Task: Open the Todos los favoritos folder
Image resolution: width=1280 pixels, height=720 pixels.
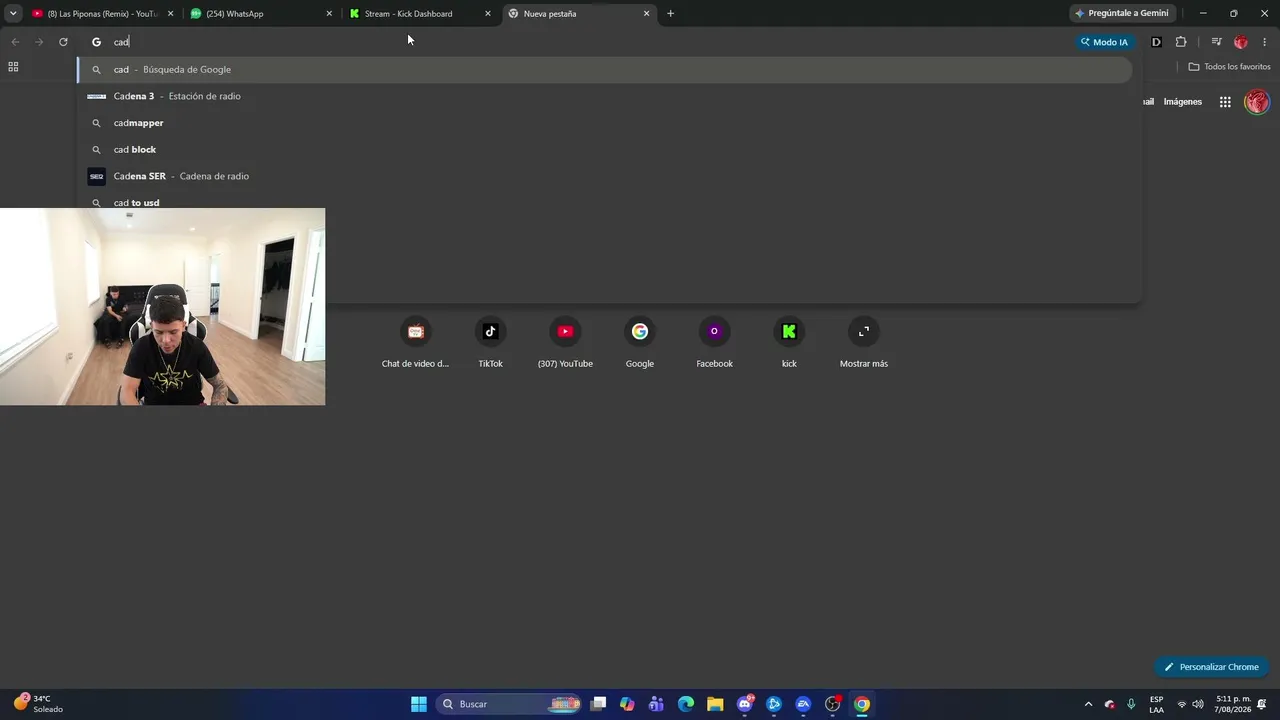Action: click(x=1229, y=67)
